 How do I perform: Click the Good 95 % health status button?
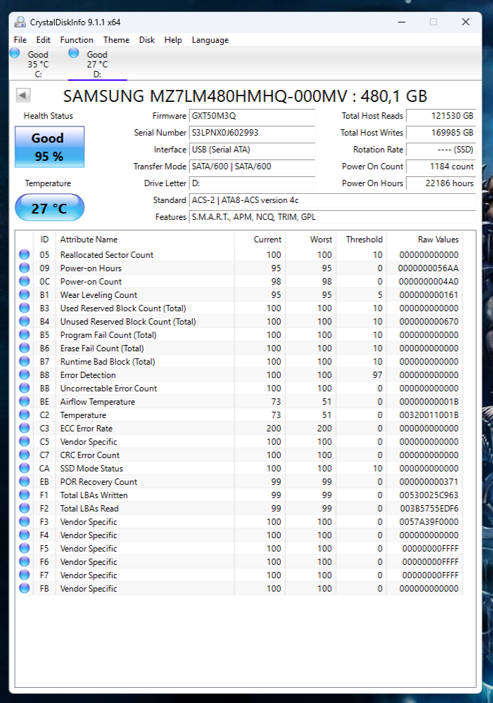tap(49, 147)
